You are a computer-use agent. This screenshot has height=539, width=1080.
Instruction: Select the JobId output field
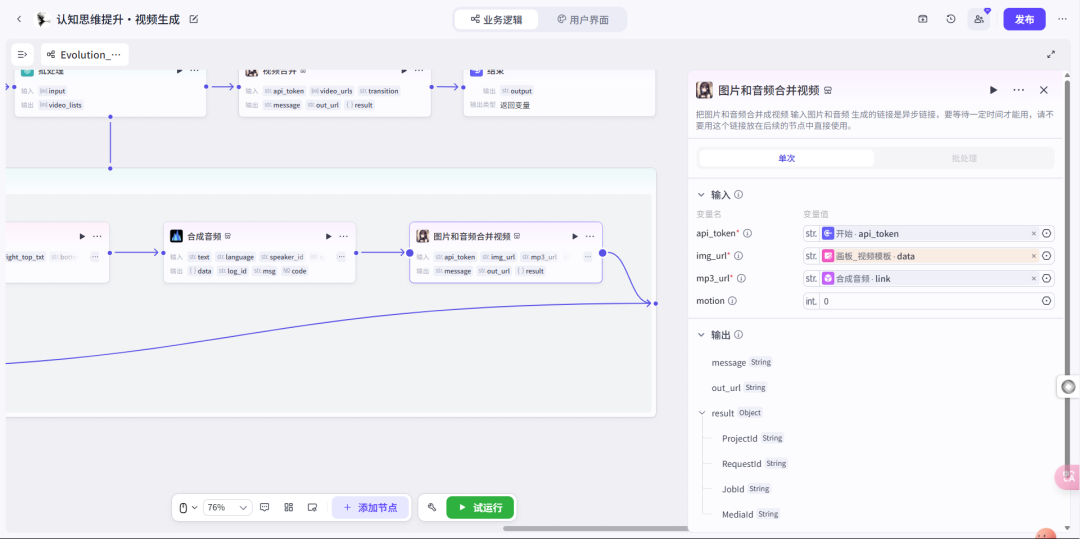733,489
